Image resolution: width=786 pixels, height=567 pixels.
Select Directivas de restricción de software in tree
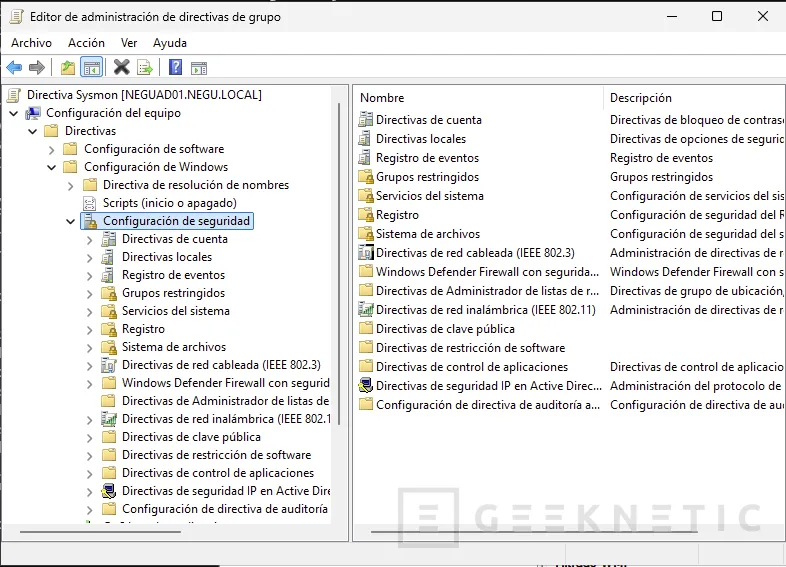point(217,455)
